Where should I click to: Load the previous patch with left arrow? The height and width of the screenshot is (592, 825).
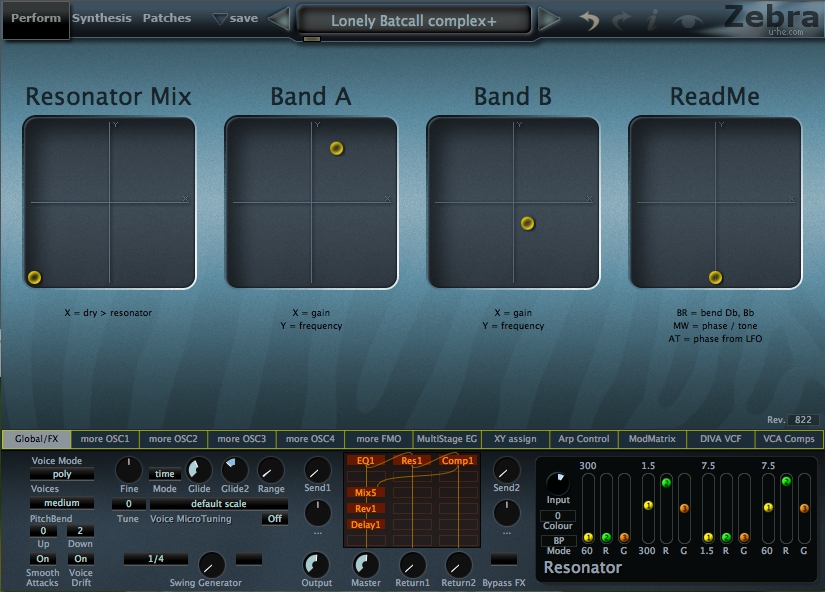pyautogui.click(x=280, y=19)
